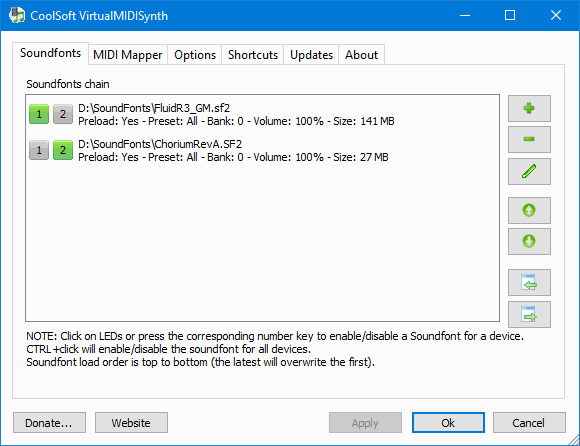Screen dimensions: 580x446
Task: Click the import list left-arrow icon button
Action: click(x=529, y=283)
